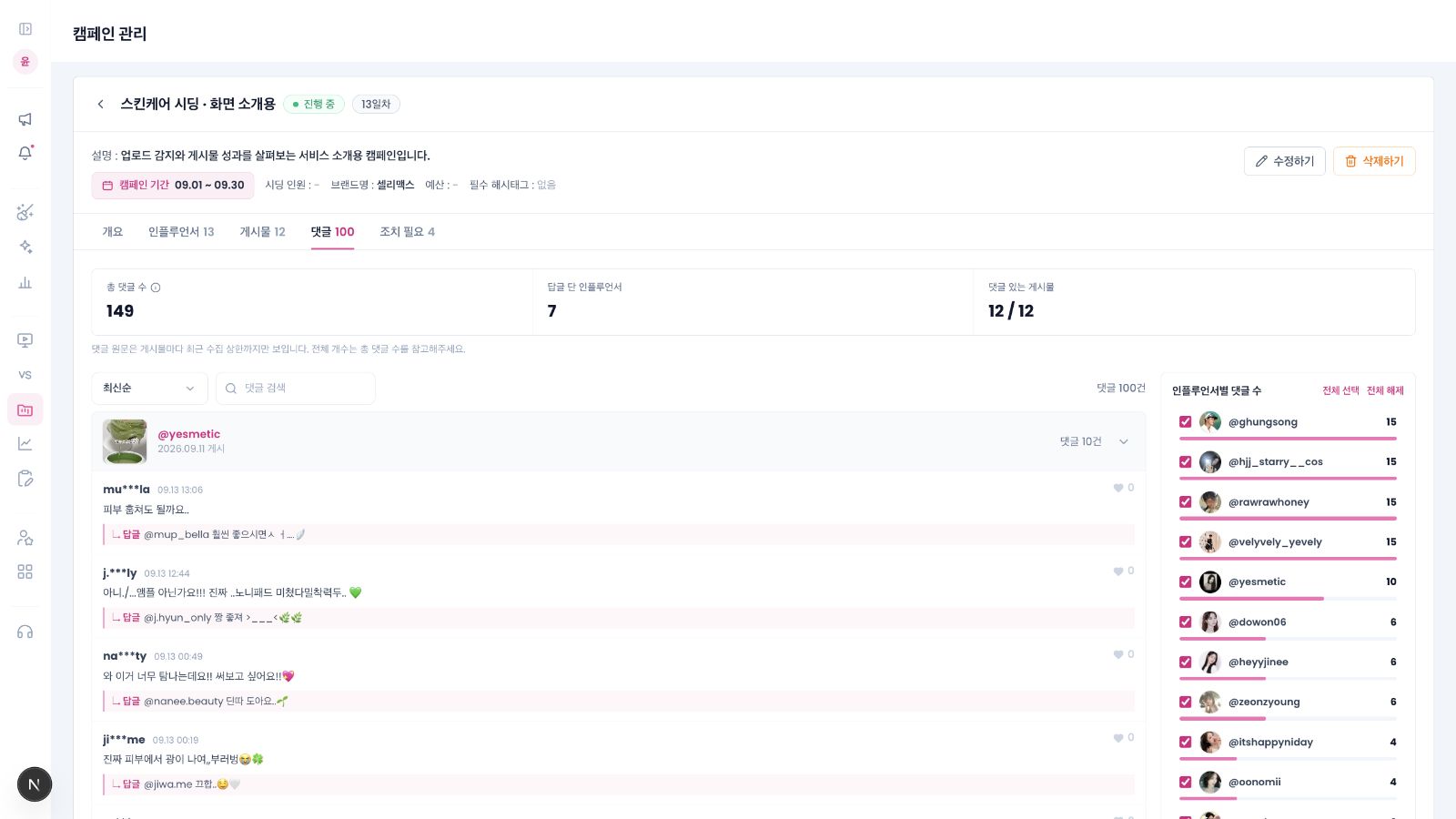Image resolution: width=1456 pixels, height=819 pixels.
Task: Switch to the 인플루언서 13 tab
Action: 181,232
